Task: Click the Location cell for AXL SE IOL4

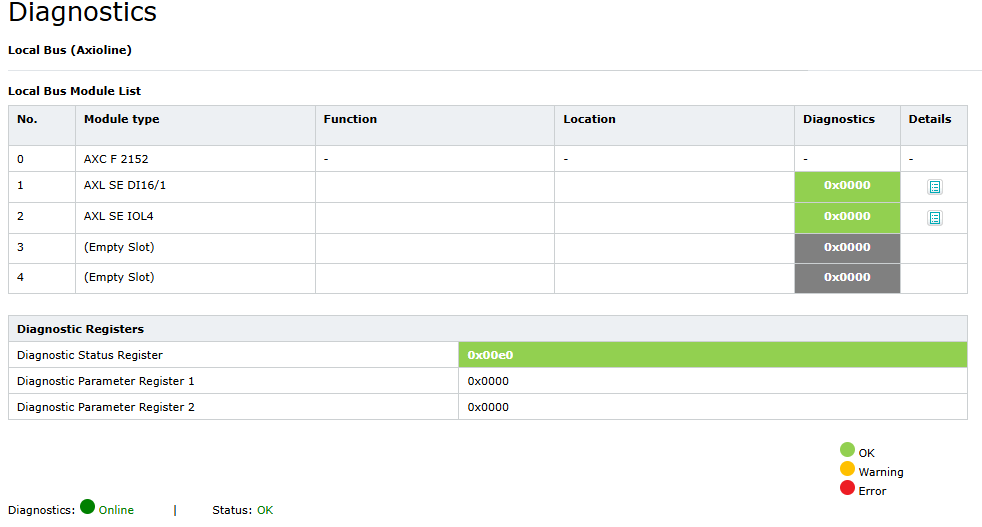Action: pyautogui.click(x=674, y=217)
